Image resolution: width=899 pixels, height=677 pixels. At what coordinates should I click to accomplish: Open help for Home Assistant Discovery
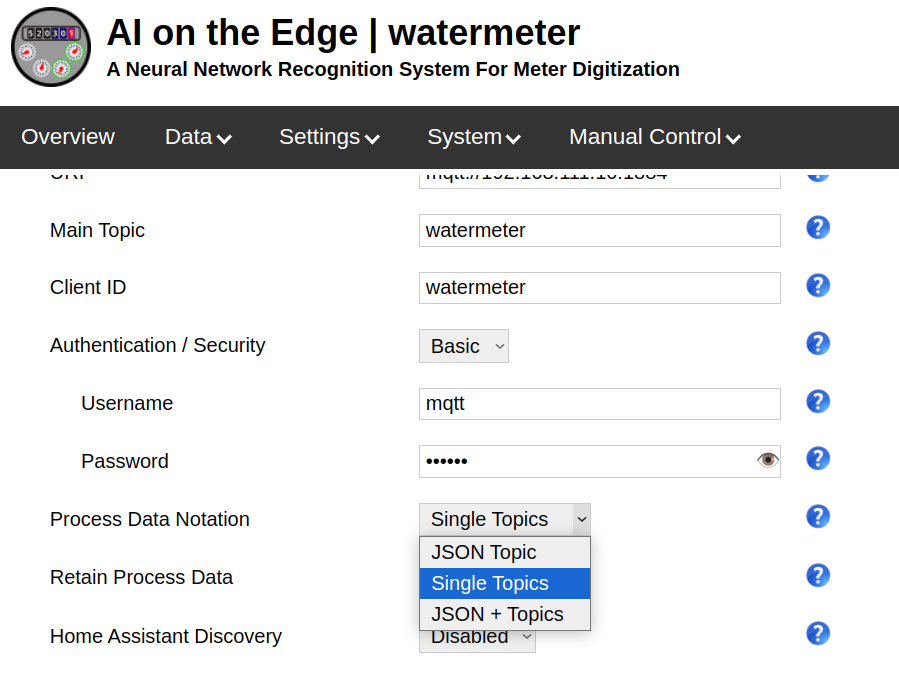tap(818, 634)
